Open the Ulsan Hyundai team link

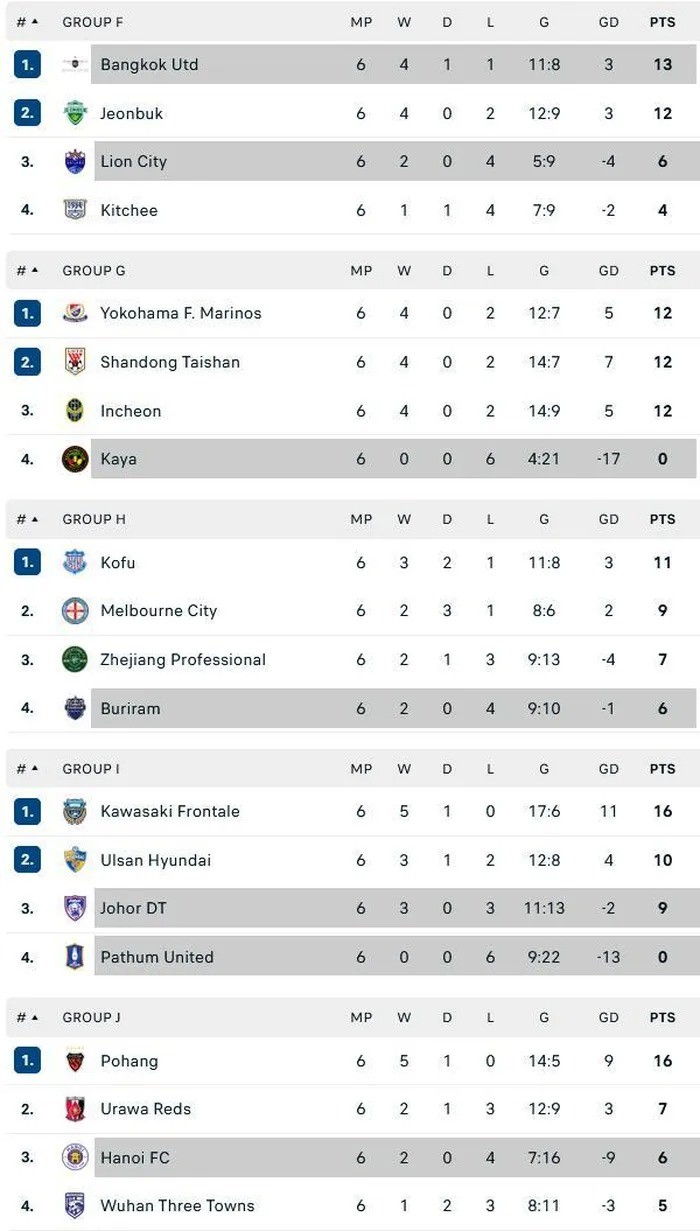[x=155, y=860]
